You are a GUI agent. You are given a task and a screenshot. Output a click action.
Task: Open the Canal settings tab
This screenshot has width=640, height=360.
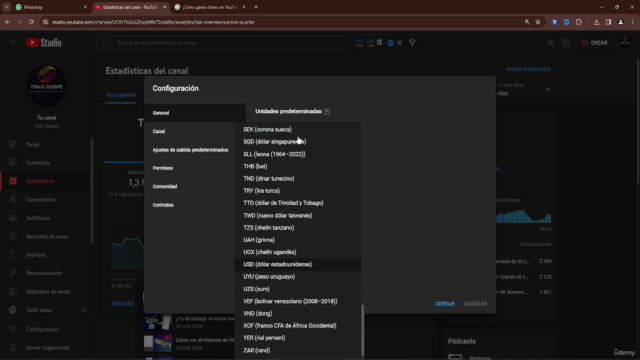(x=189, y=131)
